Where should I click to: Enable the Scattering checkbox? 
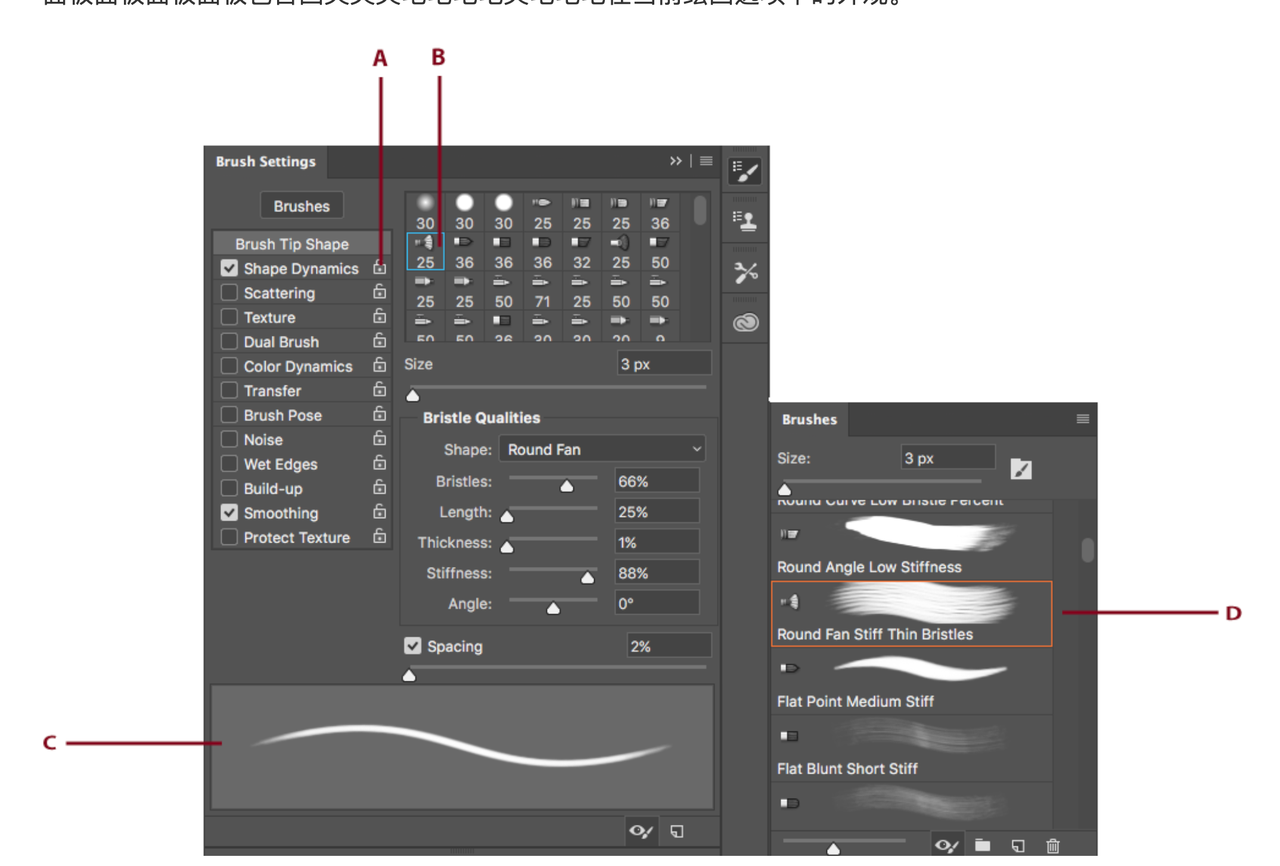tap(229, 293)
